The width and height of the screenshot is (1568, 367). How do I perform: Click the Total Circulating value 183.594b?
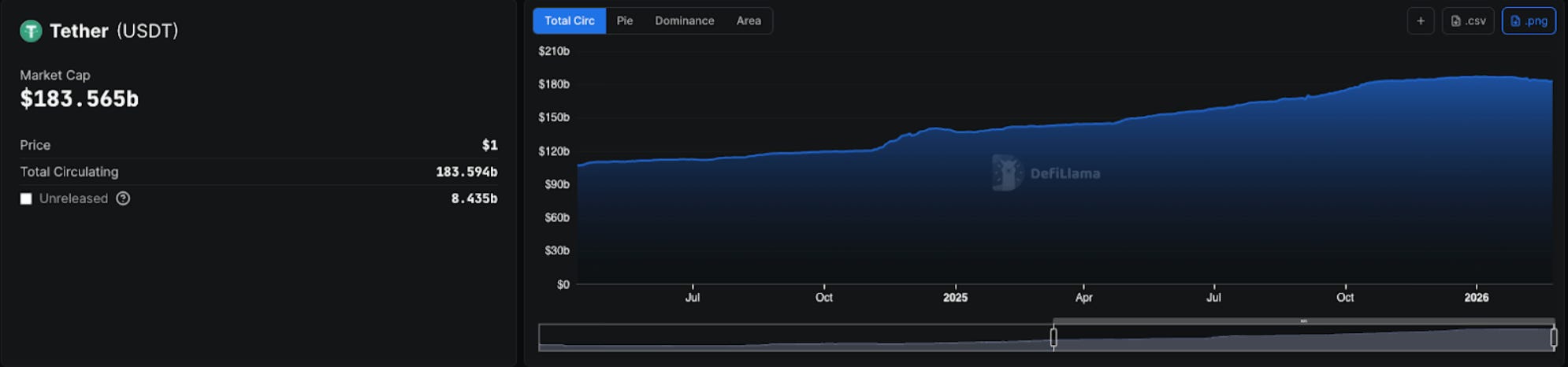pos(466,172)
